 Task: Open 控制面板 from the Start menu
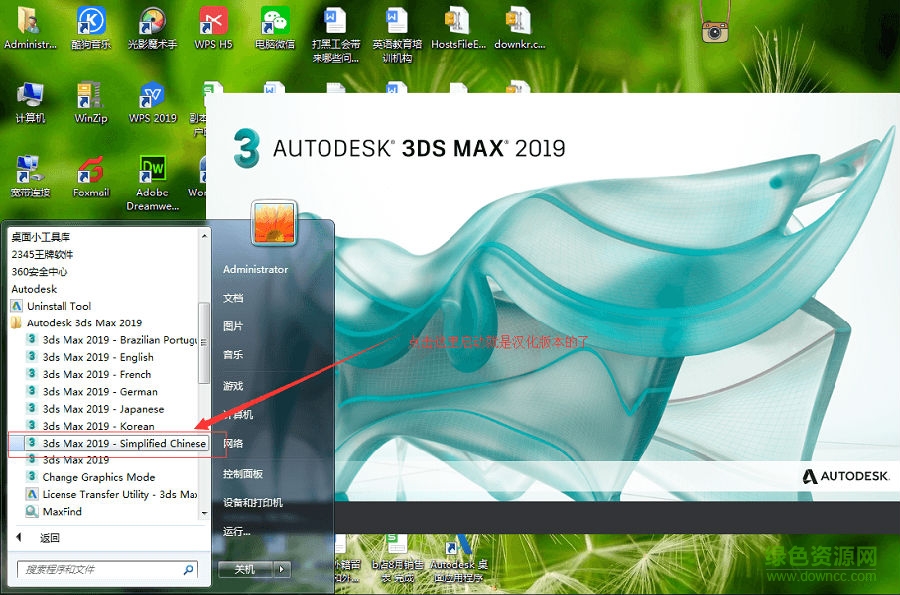click(x=242, y=473)
